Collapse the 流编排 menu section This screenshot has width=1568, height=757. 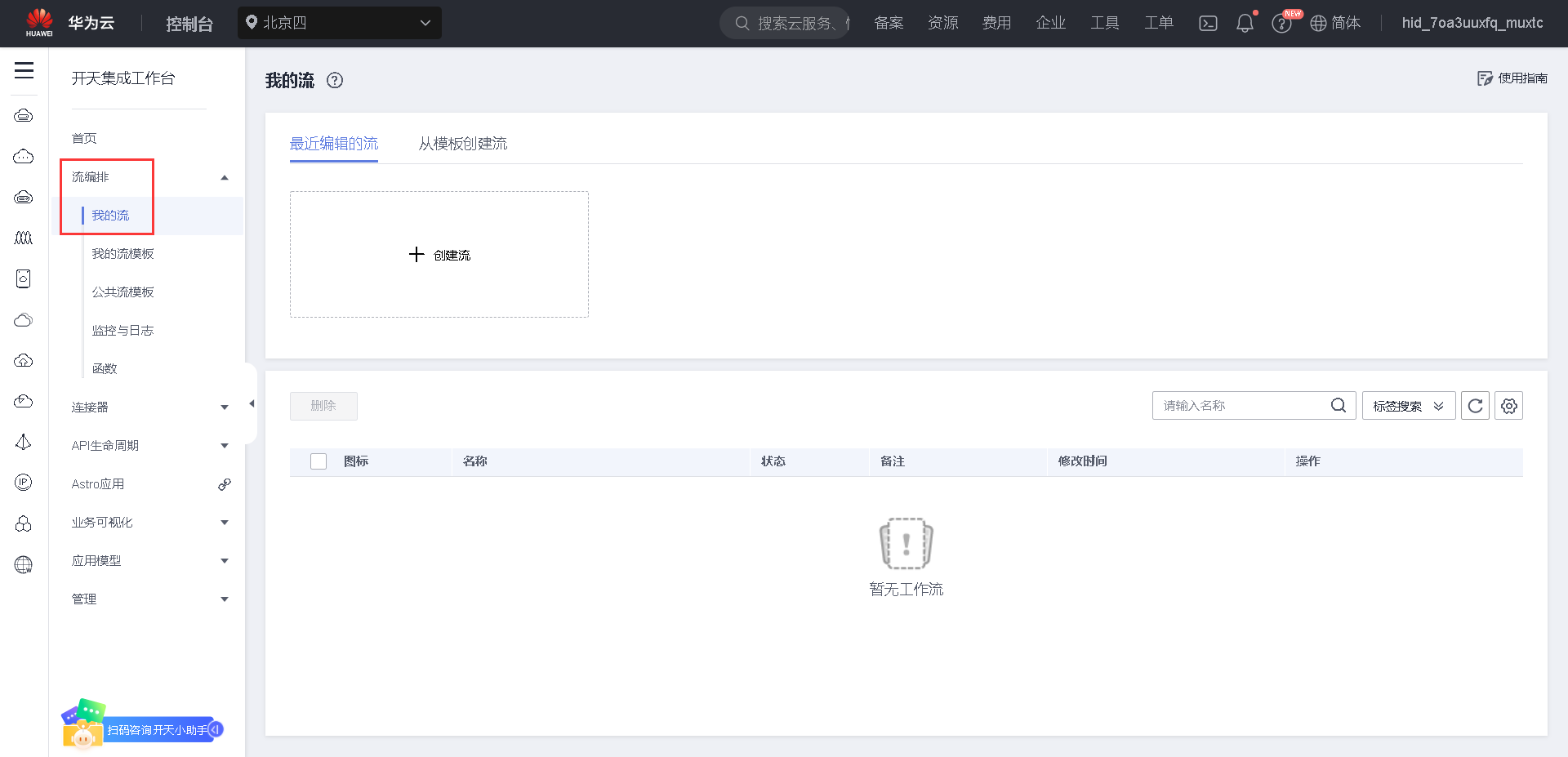tap(225, 177)
